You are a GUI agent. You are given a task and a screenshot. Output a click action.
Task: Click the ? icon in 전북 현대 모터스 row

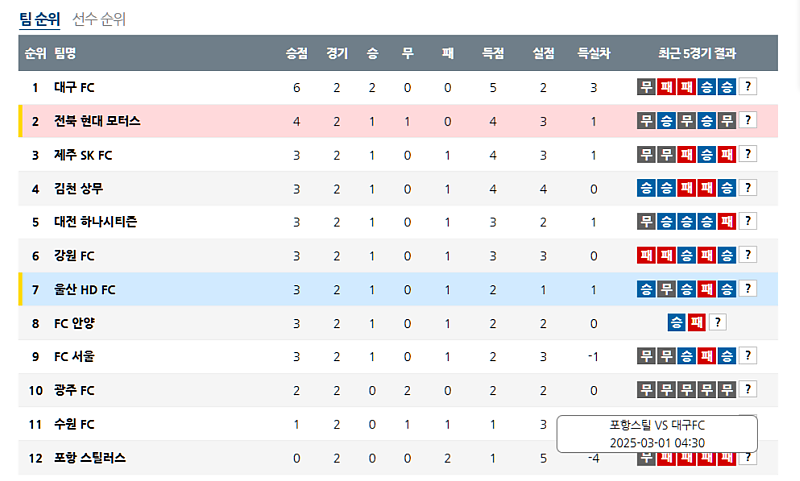pos(747,121)
